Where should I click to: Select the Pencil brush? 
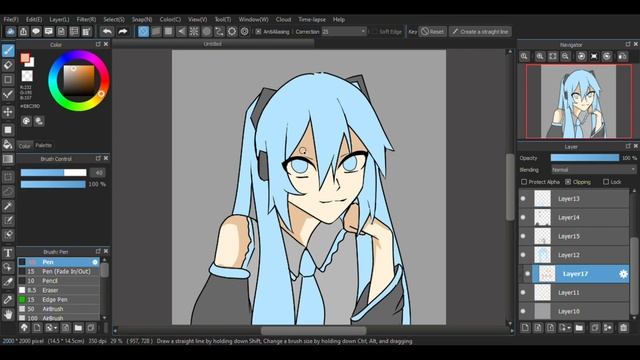click(58, 281)
